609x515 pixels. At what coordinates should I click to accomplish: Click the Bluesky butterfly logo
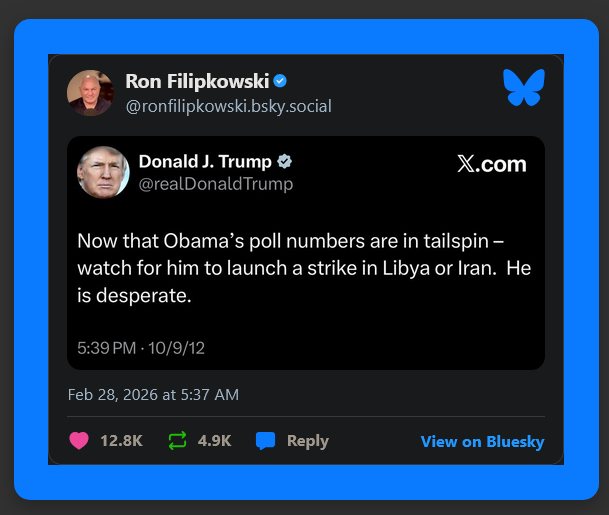click(524, 87)
